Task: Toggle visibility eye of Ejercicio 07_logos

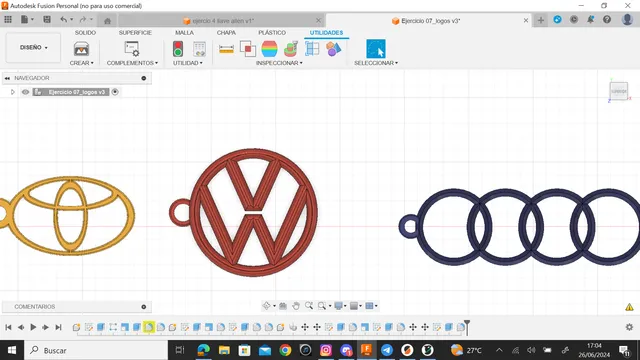Action: pos(25,92)
